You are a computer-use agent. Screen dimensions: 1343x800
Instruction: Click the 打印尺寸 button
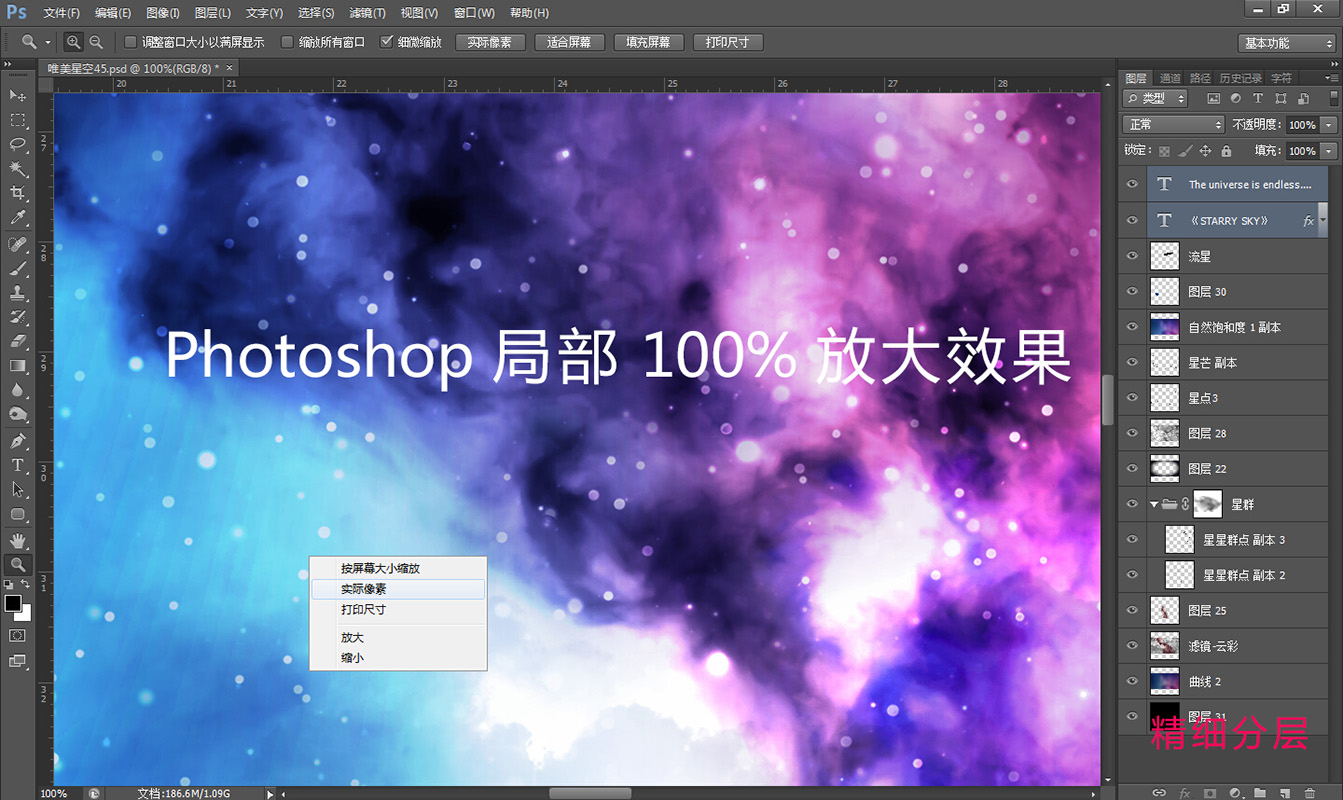pos(728,42)
